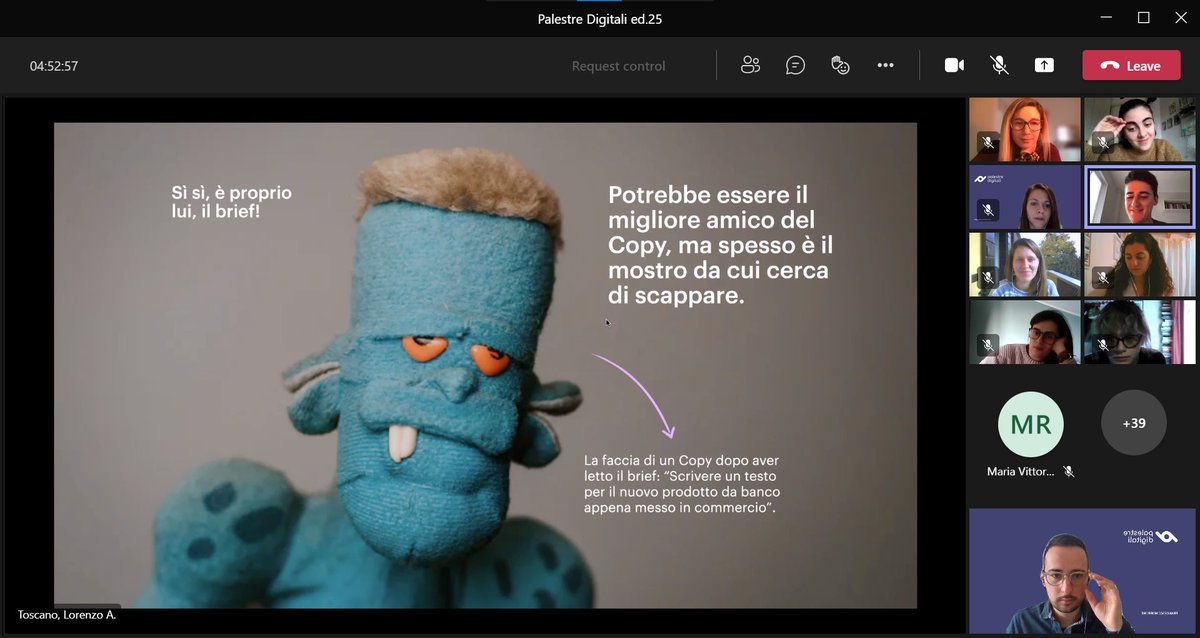The height and width of the screenshot is (638, 1200).
Task: Click Maria Vittoria's MR avatar
Action: coord(1030,422)
